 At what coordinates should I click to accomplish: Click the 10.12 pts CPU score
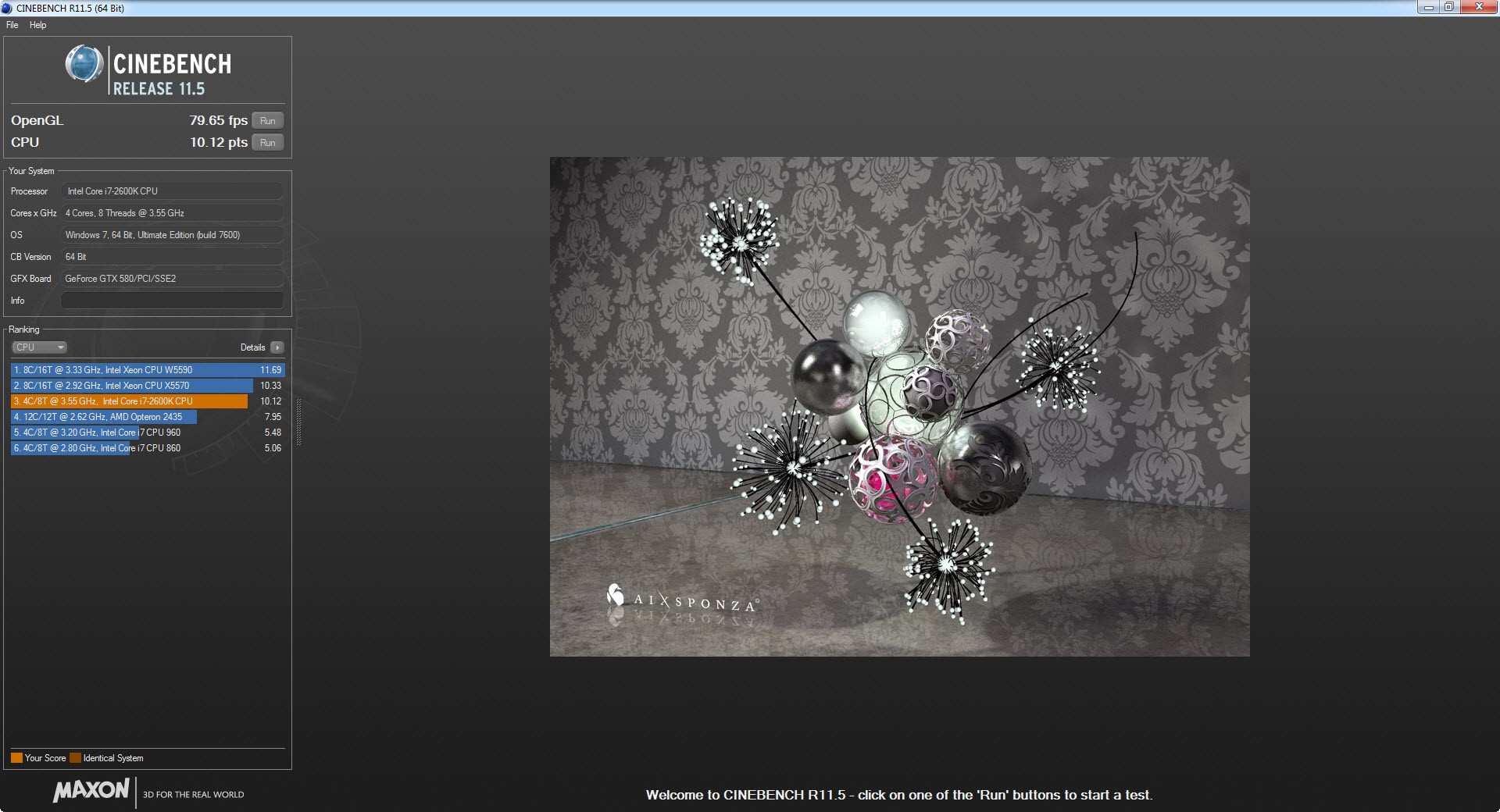click(219, 142)
